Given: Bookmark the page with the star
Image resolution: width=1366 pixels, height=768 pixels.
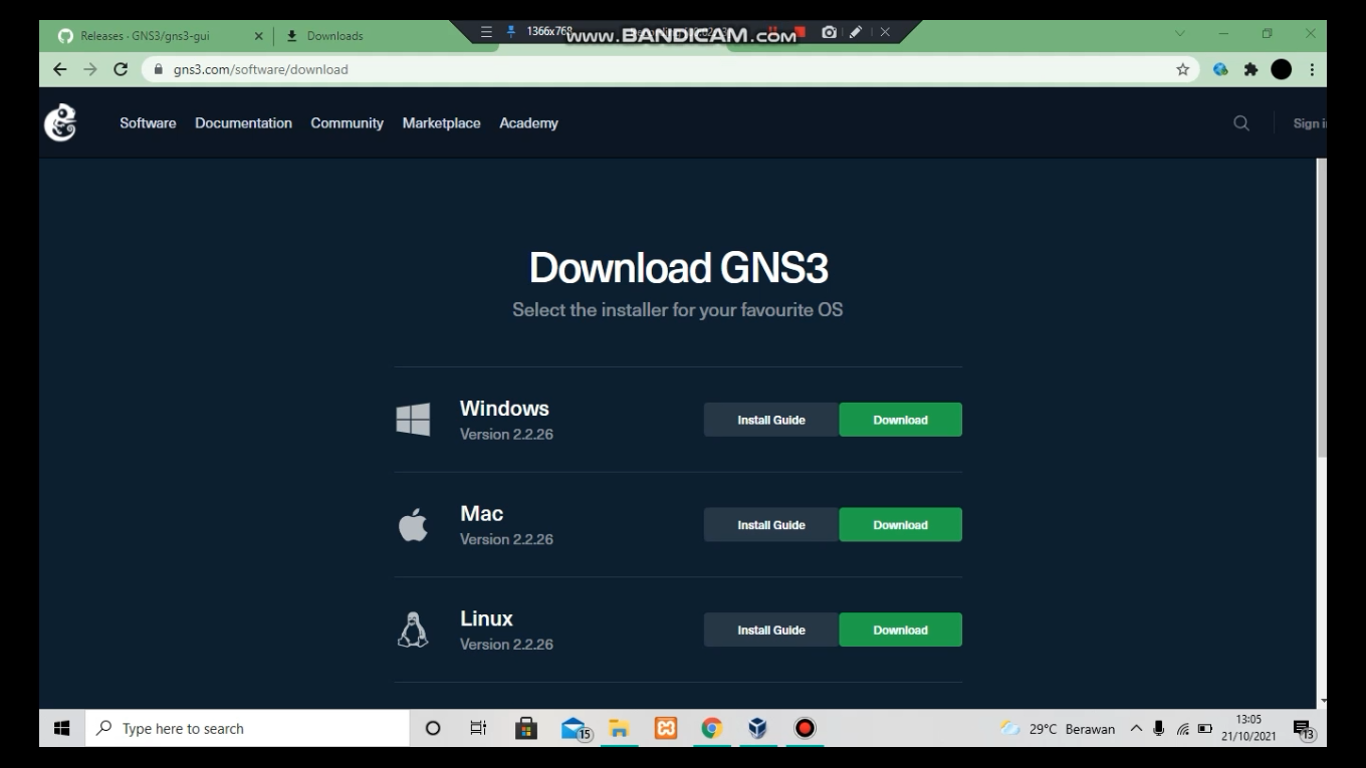Looking at the screenshot, I should (1181, 69).
